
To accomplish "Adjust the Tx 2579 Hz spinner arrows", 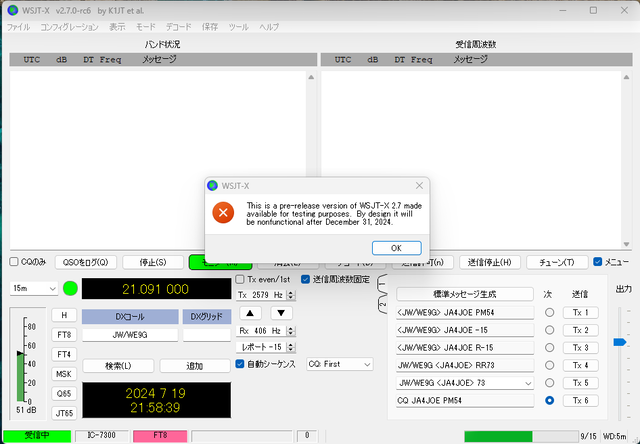I will point(291,295).
